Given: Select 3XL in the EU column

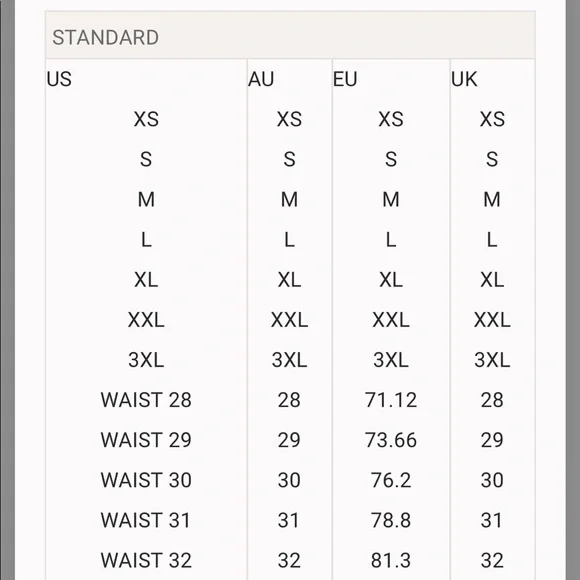Looking at the screenshot, I should tap(391, 360).
